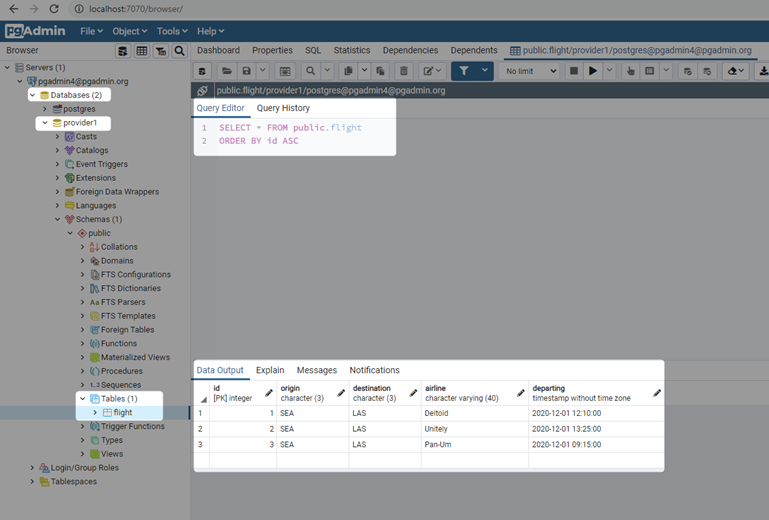Click the Paste rows icon
Image resolution: width=769 pixels, height=520 pixels.
pyautogui.click(x=380, y=71)
